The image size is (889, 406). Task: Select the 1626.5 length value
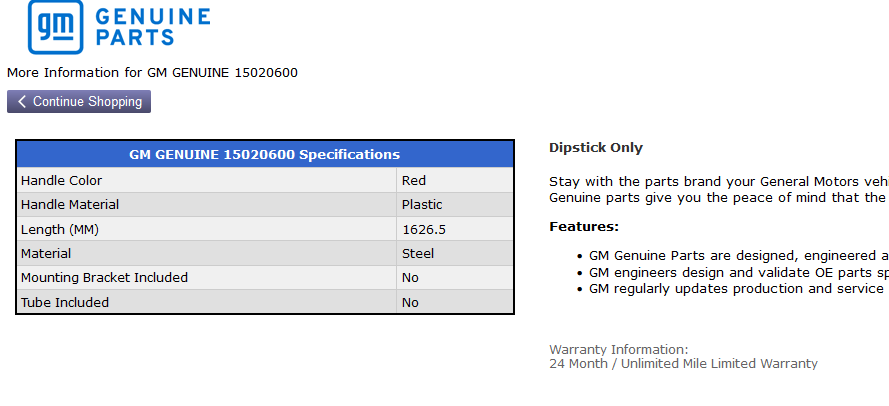coord(424,229)
